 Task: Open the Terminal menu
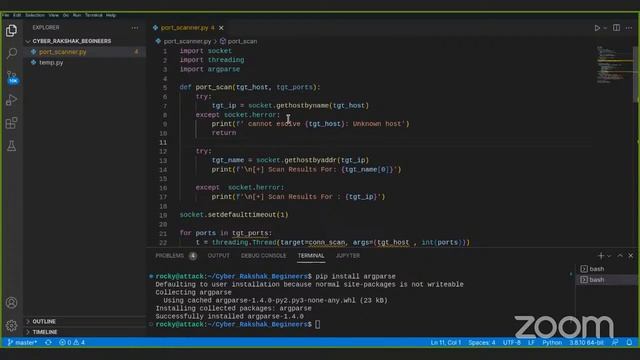point(94,15)
